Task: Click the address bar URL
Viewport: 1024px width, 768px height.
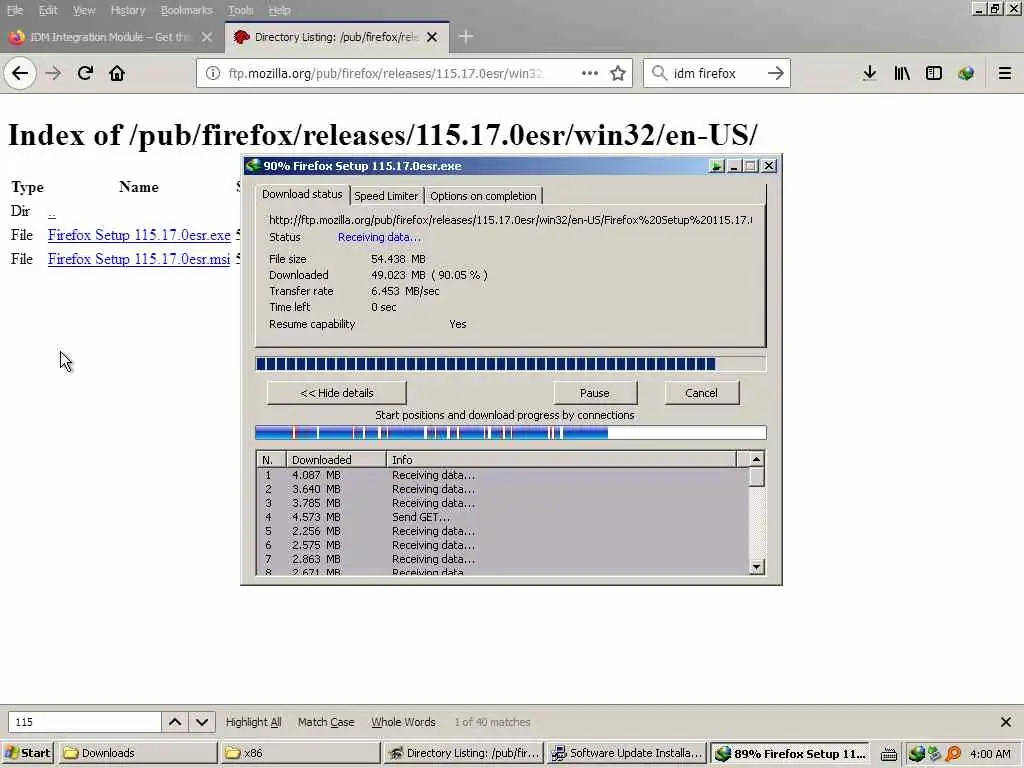Action: [x=385, y=73]
